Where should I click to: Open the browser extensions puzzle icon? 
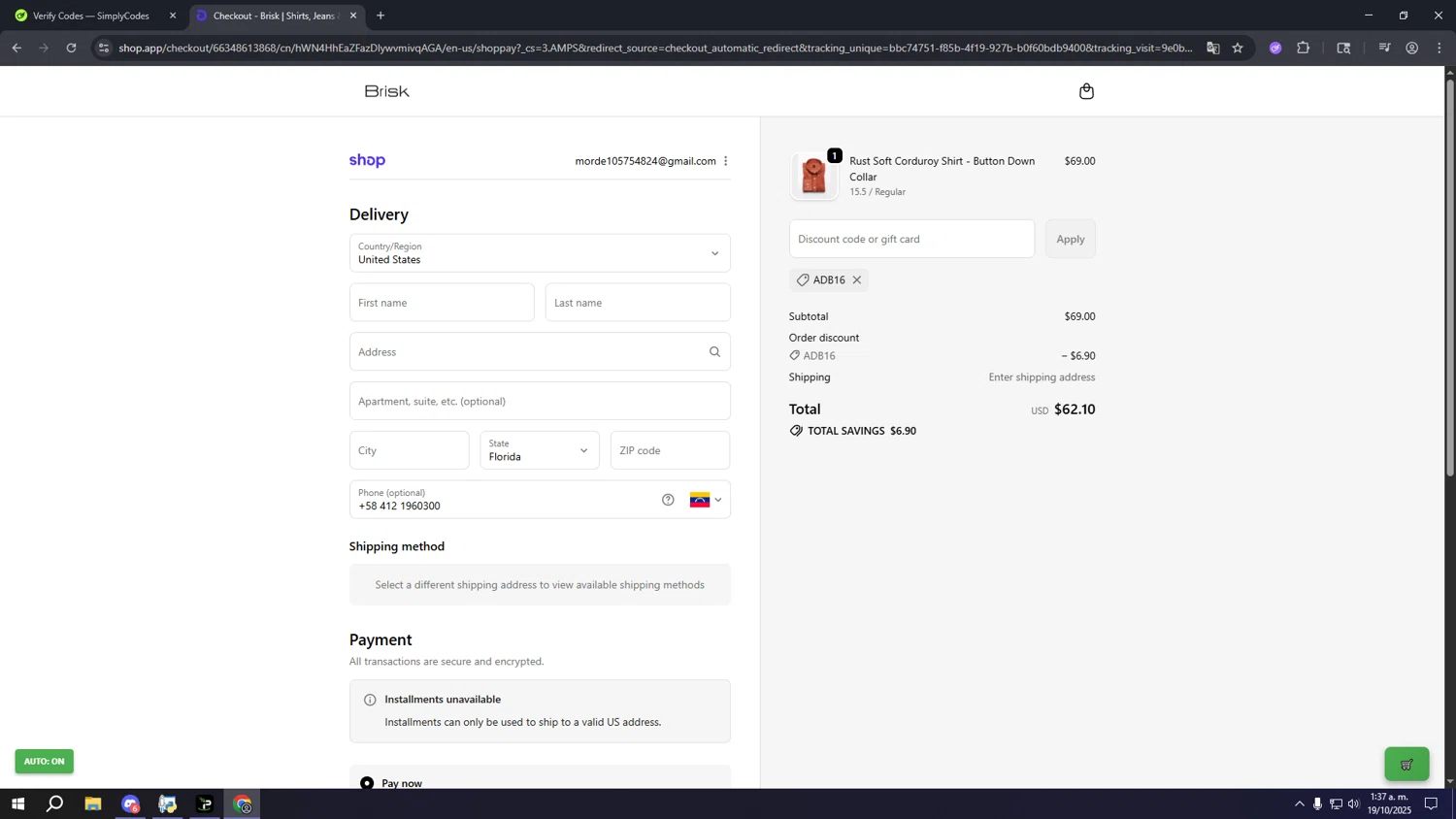(x=1304, y=48)
